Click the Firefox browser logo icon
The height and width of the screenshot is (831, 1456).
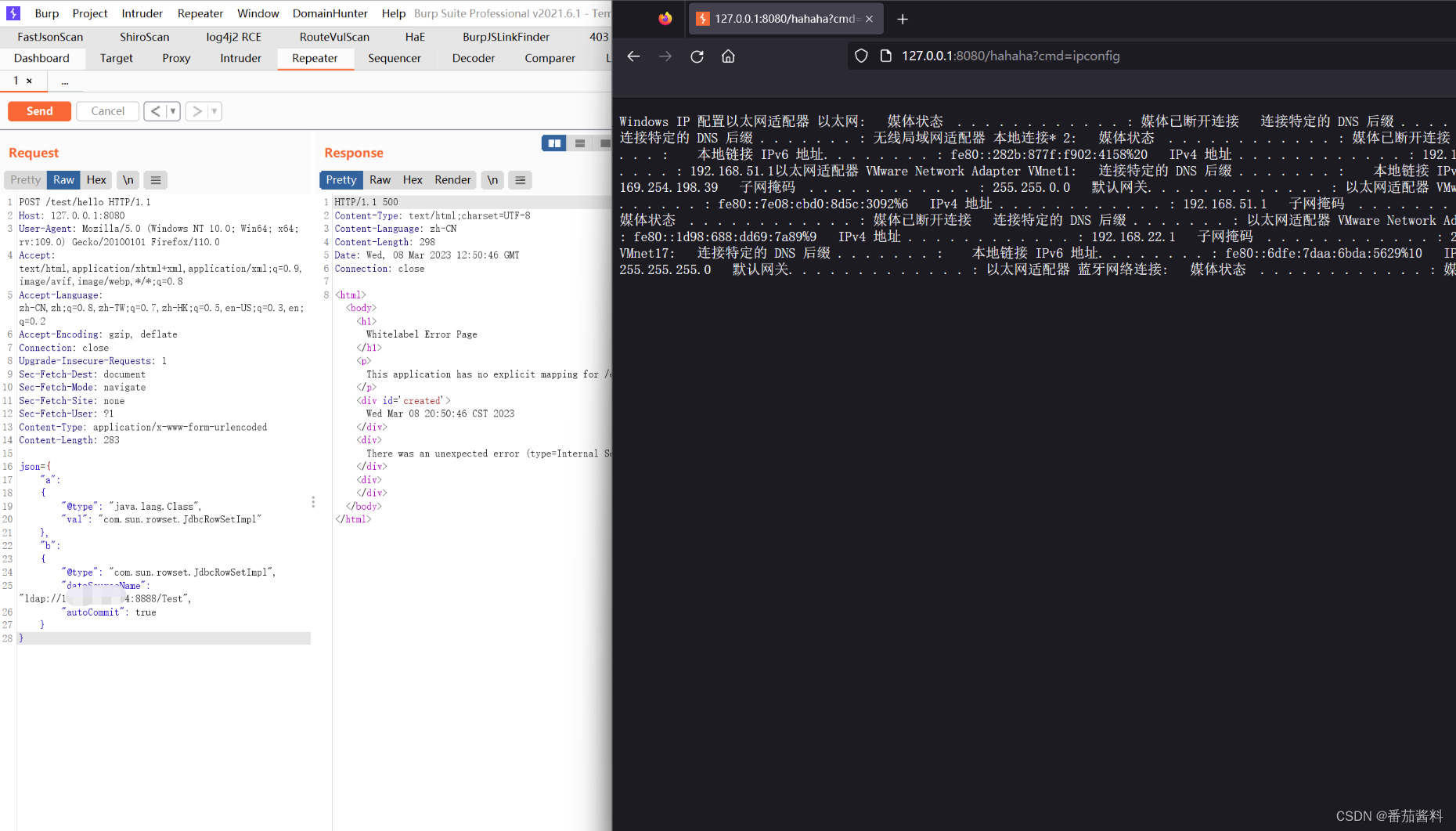point(665,19)
